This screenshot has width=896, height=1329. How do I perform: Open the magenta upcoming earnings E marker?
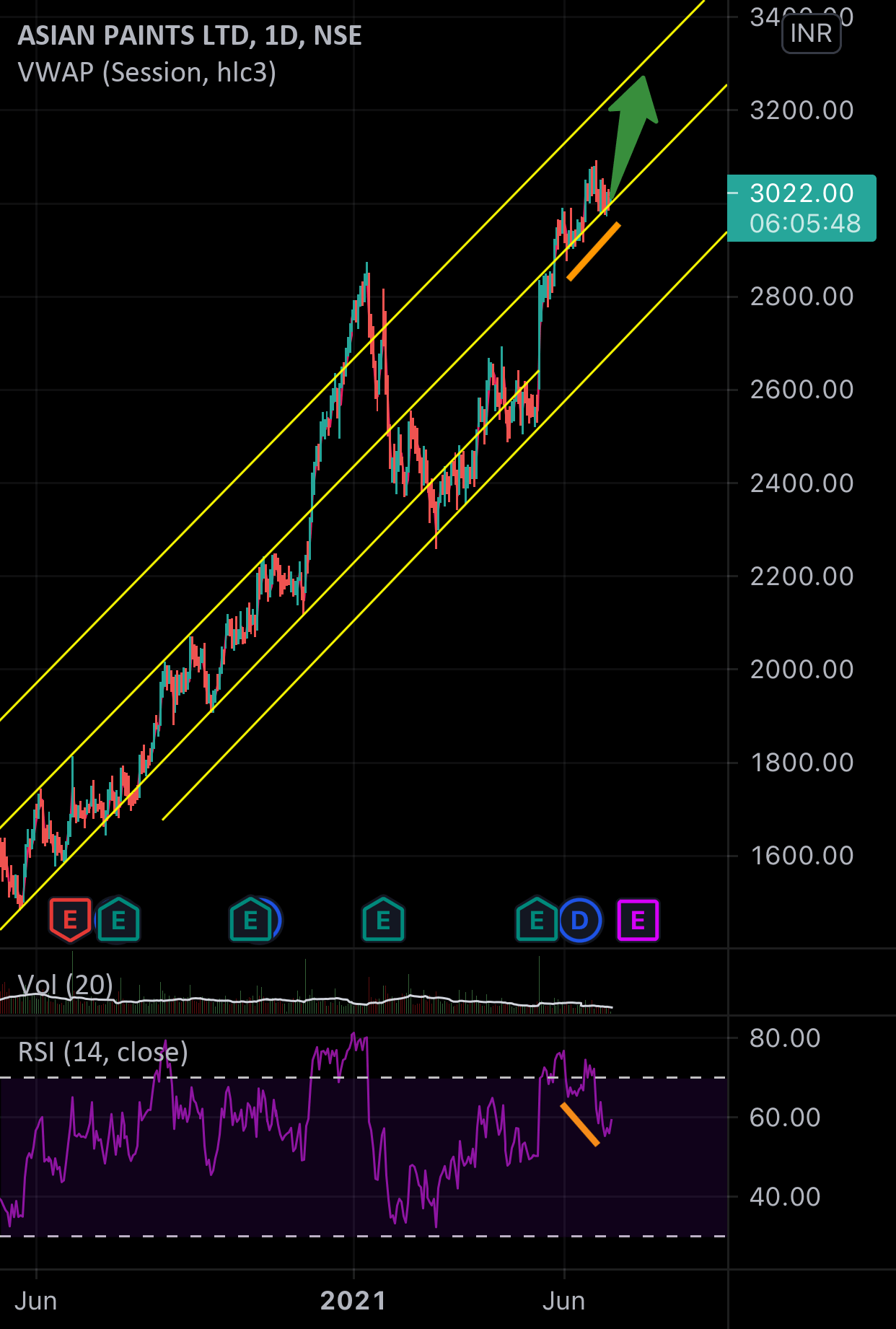click(638, 920)
